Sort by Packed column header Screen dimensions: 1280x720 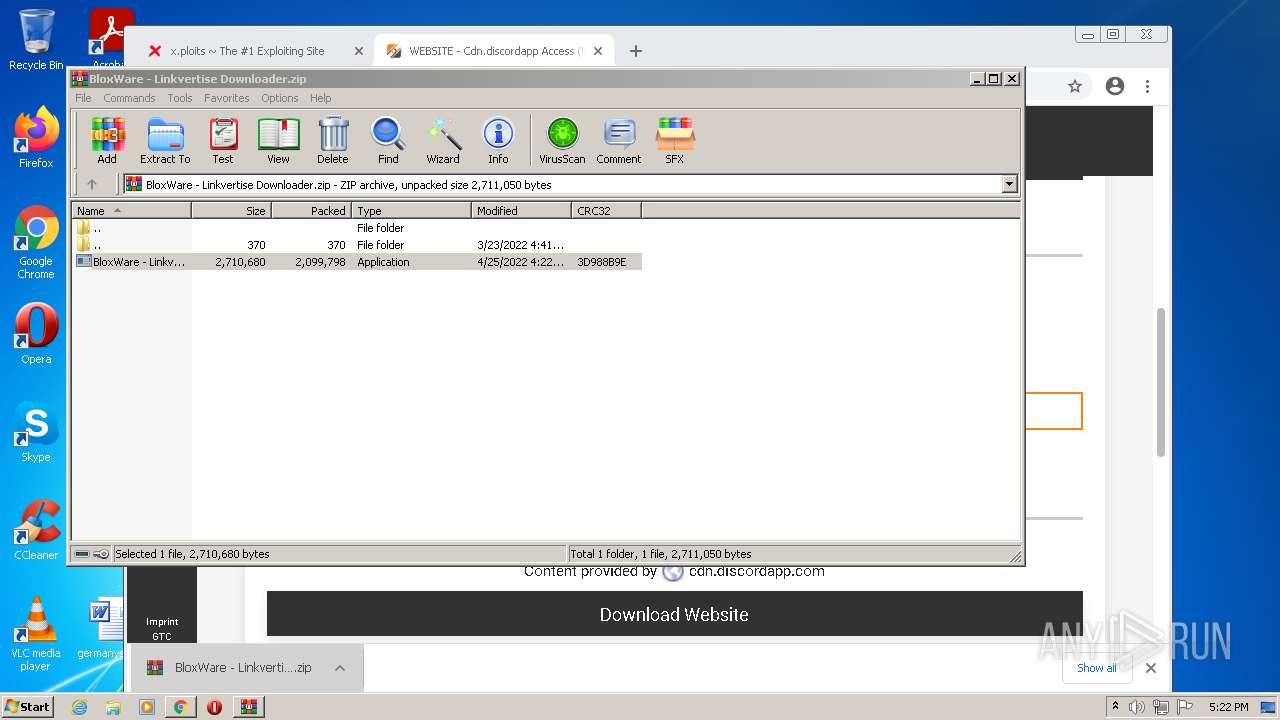click(311, 210)
